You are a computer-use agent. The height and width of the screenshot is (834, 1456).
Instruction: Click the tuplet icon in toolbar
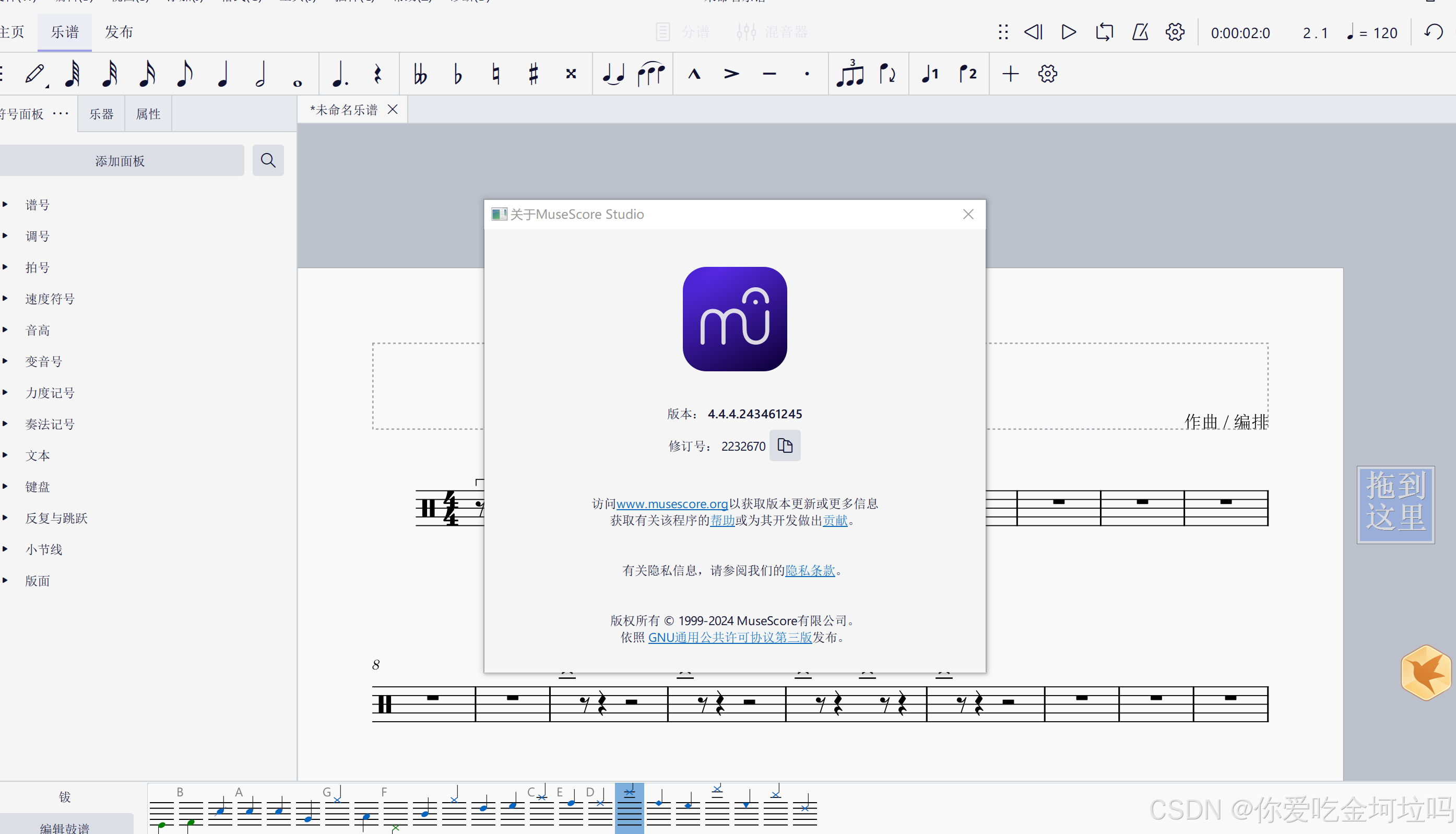click(850, 74)
